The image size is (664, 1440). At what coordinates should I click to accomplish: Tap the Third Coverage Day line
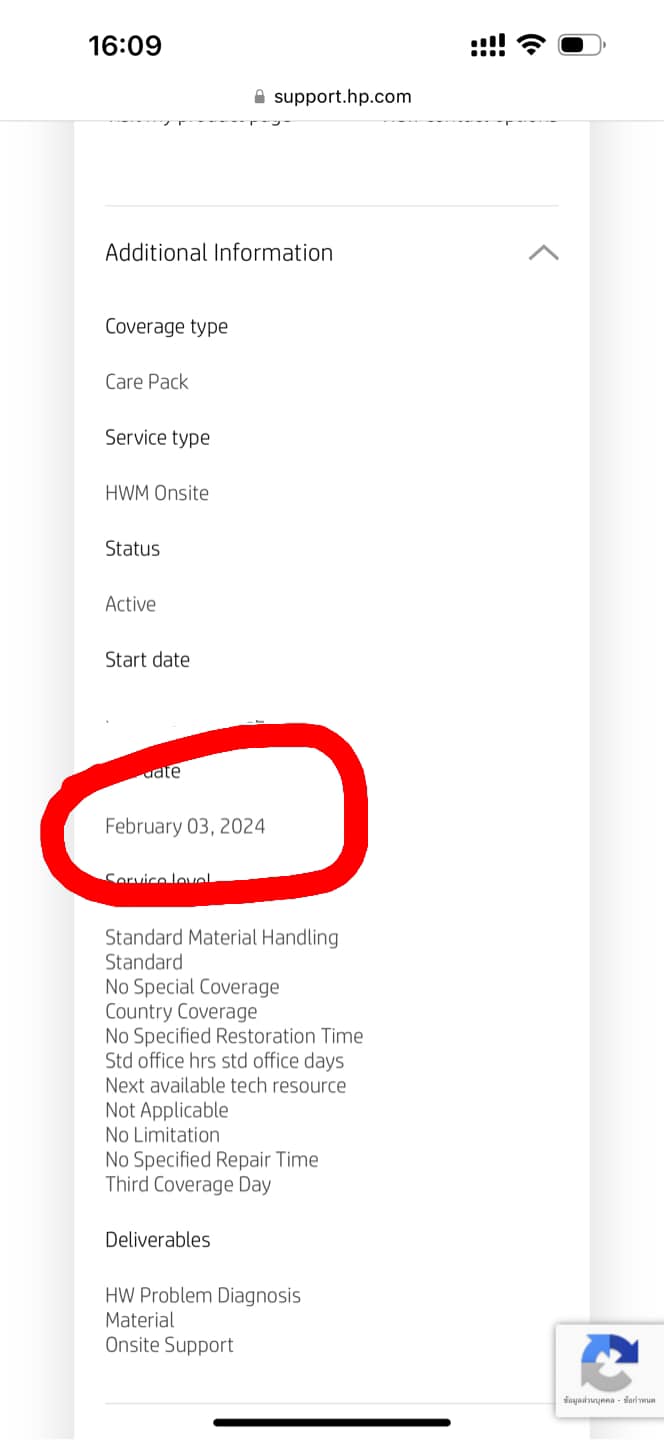pos(188,1184)
